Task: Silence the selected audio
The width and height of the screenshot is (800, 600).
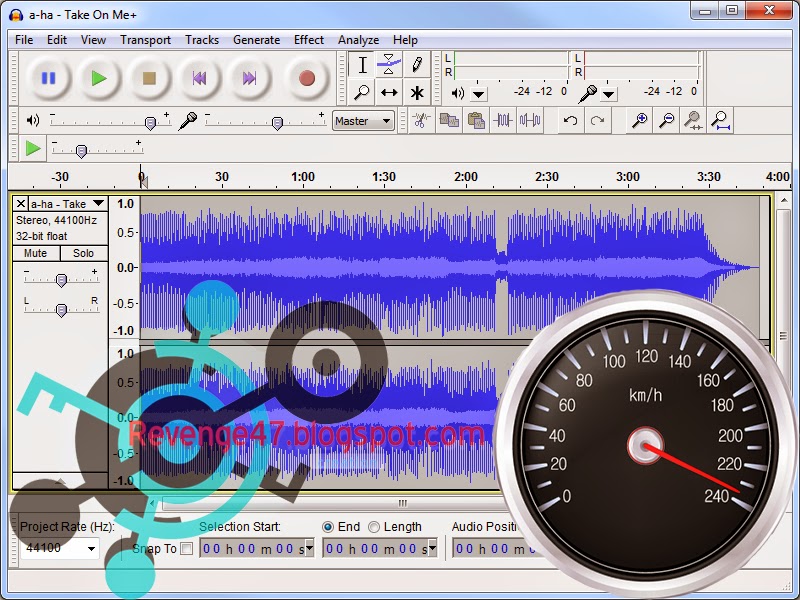Action: point(528,120)
